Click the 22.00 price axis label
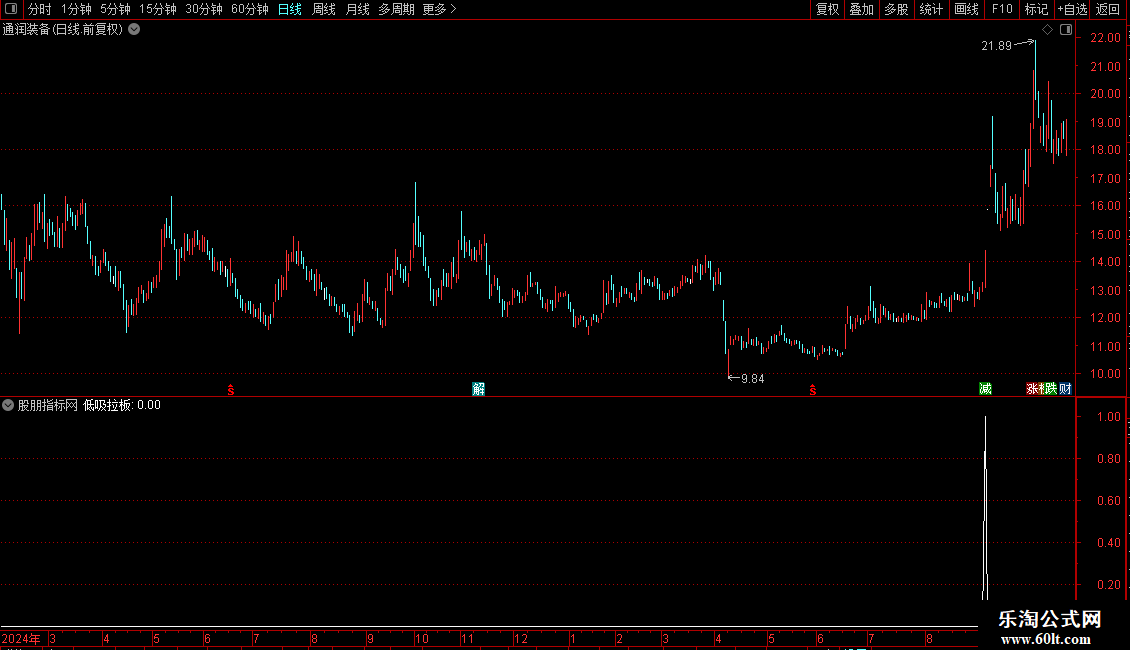The image size is (1130, 650). 1105,37
